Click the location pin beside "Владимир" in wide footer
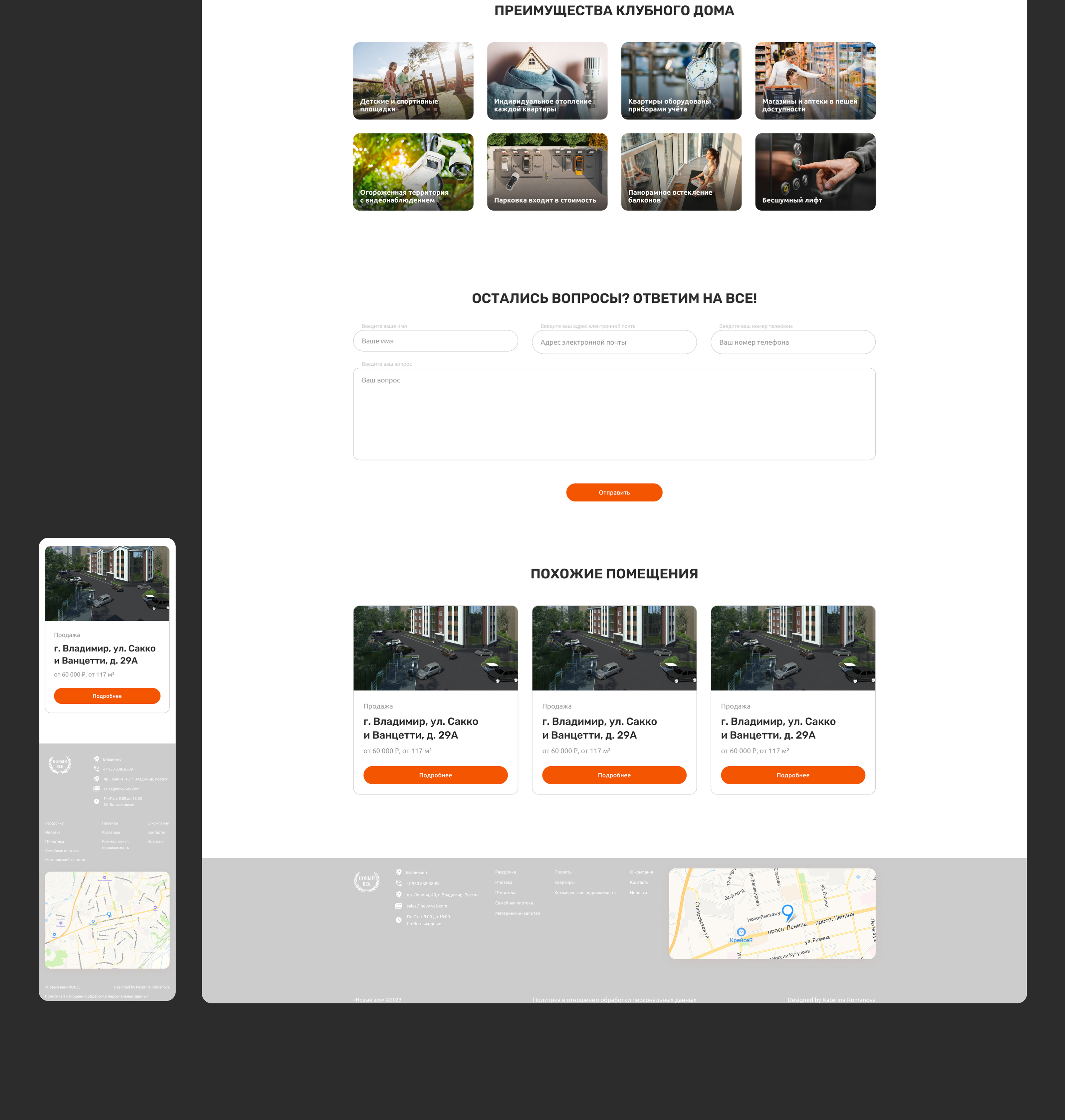The image size is (1065, 1120). (398, 872)
